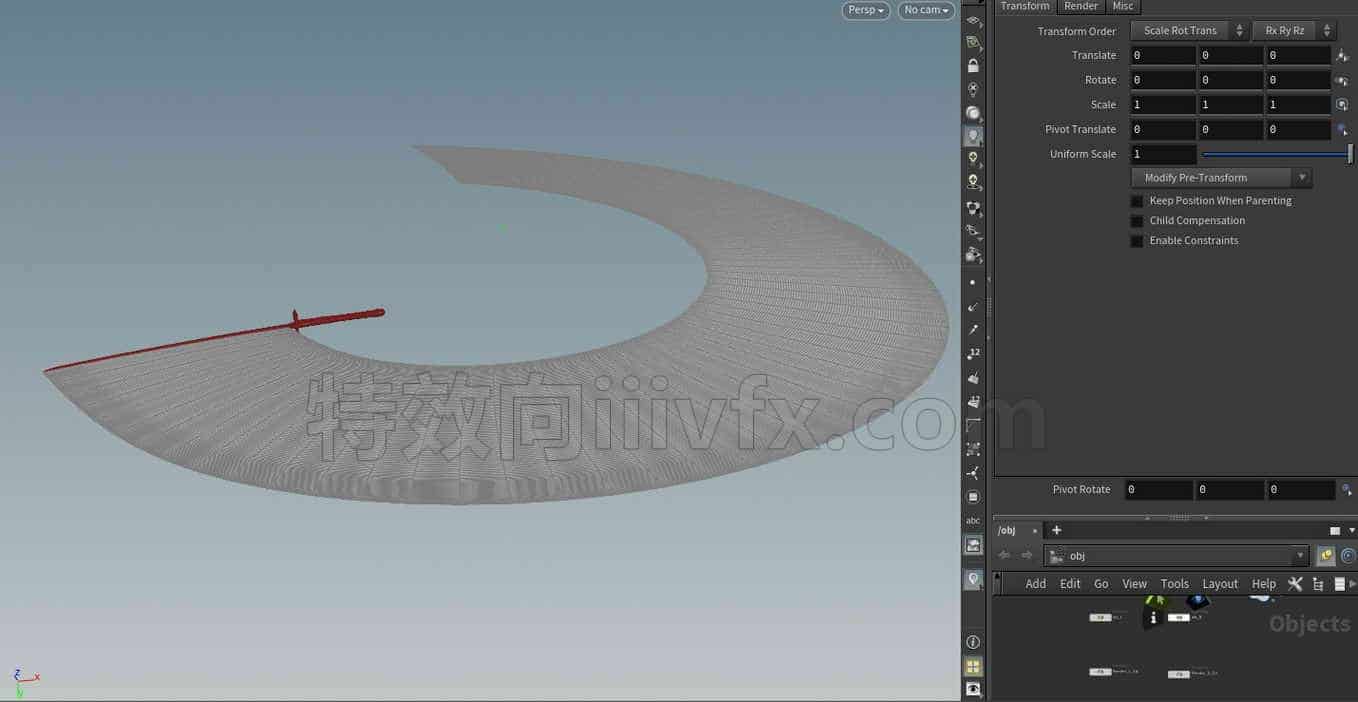Screen dimensions: 1358x702
Task: Click the eye display options icon
Action: pyautogui.click(x=973, y=690)
